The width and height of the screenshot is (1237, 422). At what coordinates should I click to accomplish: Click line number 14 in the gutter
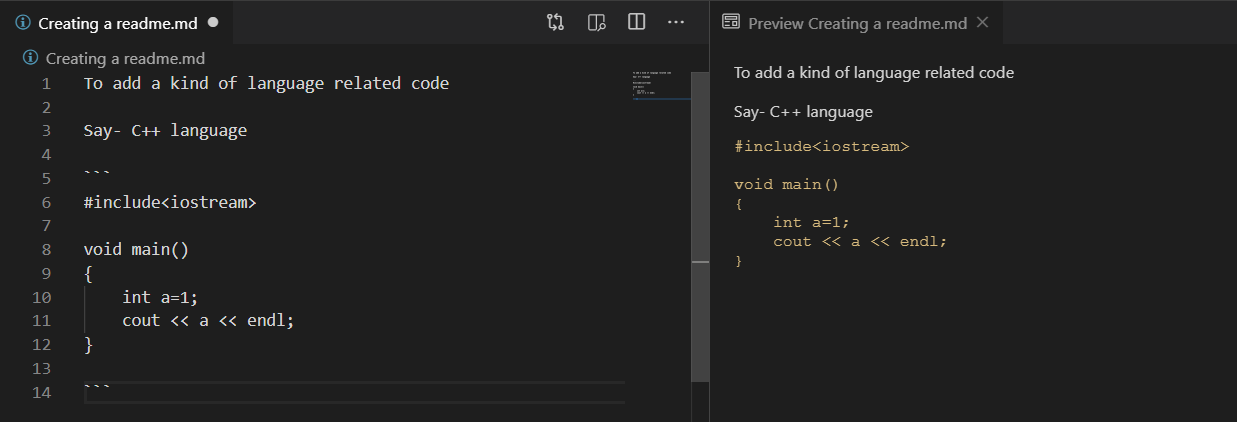(41, 392)
